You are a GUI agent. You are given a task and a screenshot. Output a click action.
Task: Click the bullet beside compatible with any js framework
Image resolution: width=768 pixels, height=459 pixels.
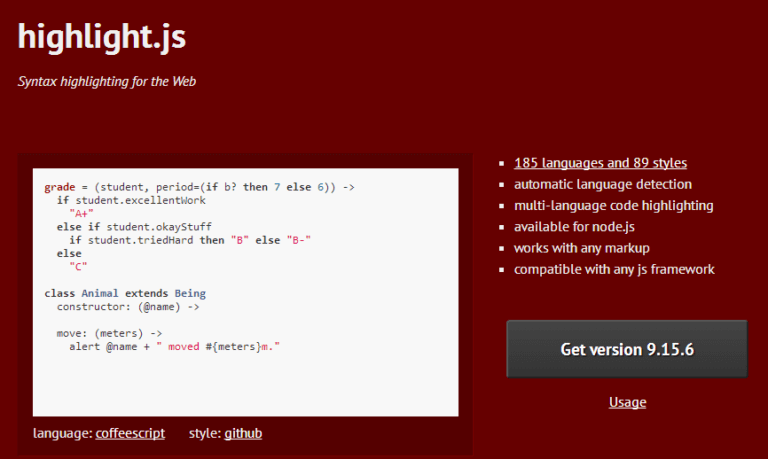click(501, 270)
